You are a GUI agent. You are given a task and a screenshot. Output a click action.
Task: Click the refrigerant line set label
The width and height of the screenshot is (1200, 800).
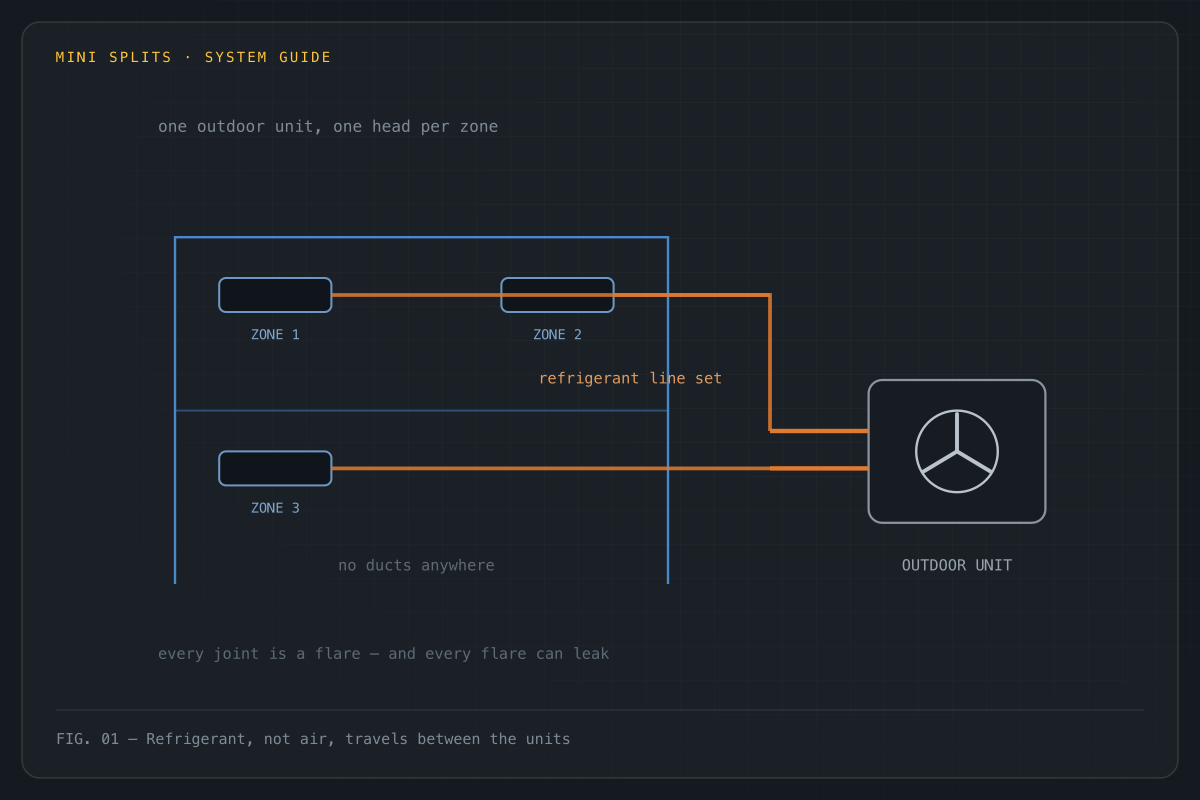click(630, 378)
